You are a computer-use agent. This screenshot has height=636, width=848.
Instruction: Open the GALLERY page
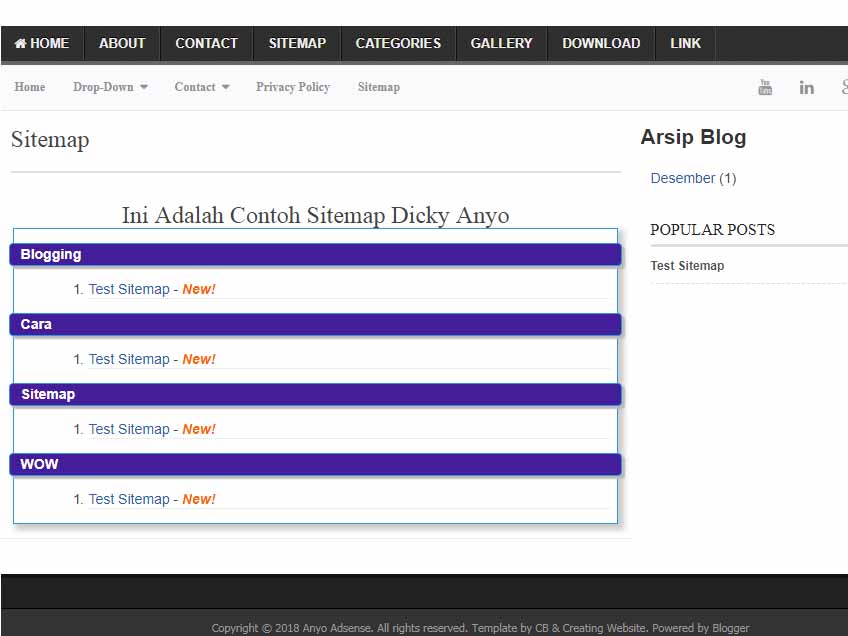501,43
